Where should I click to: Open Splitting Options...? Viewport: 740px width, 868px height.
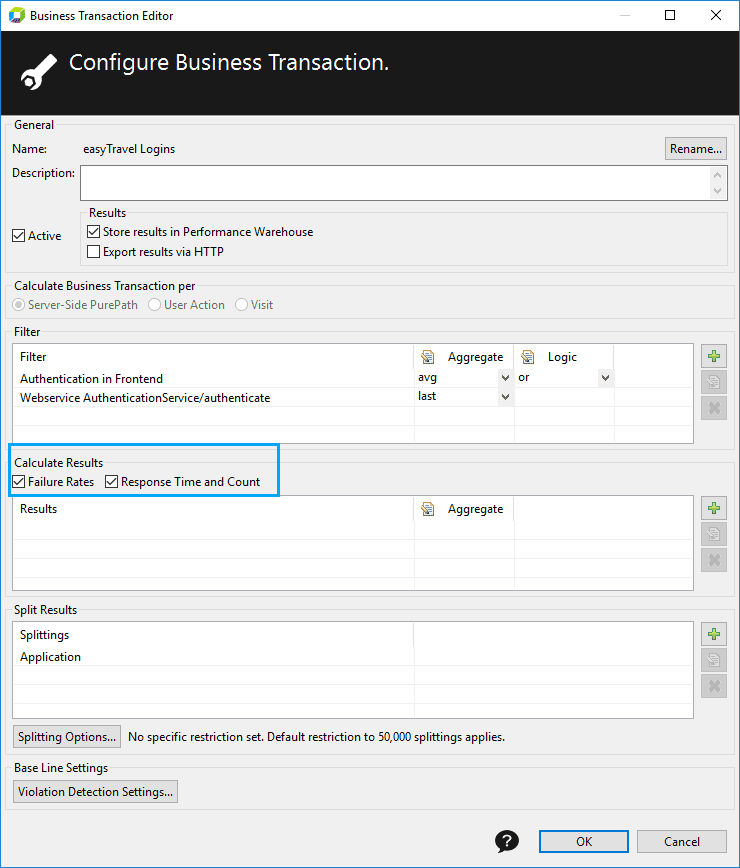[x=66, y=737]
